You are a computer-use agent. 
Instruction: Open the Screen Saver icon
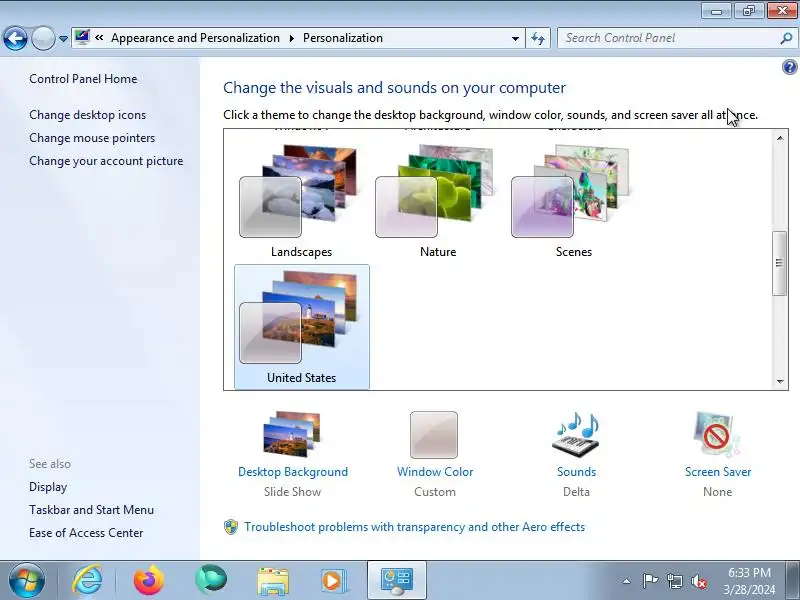(717, 434)
